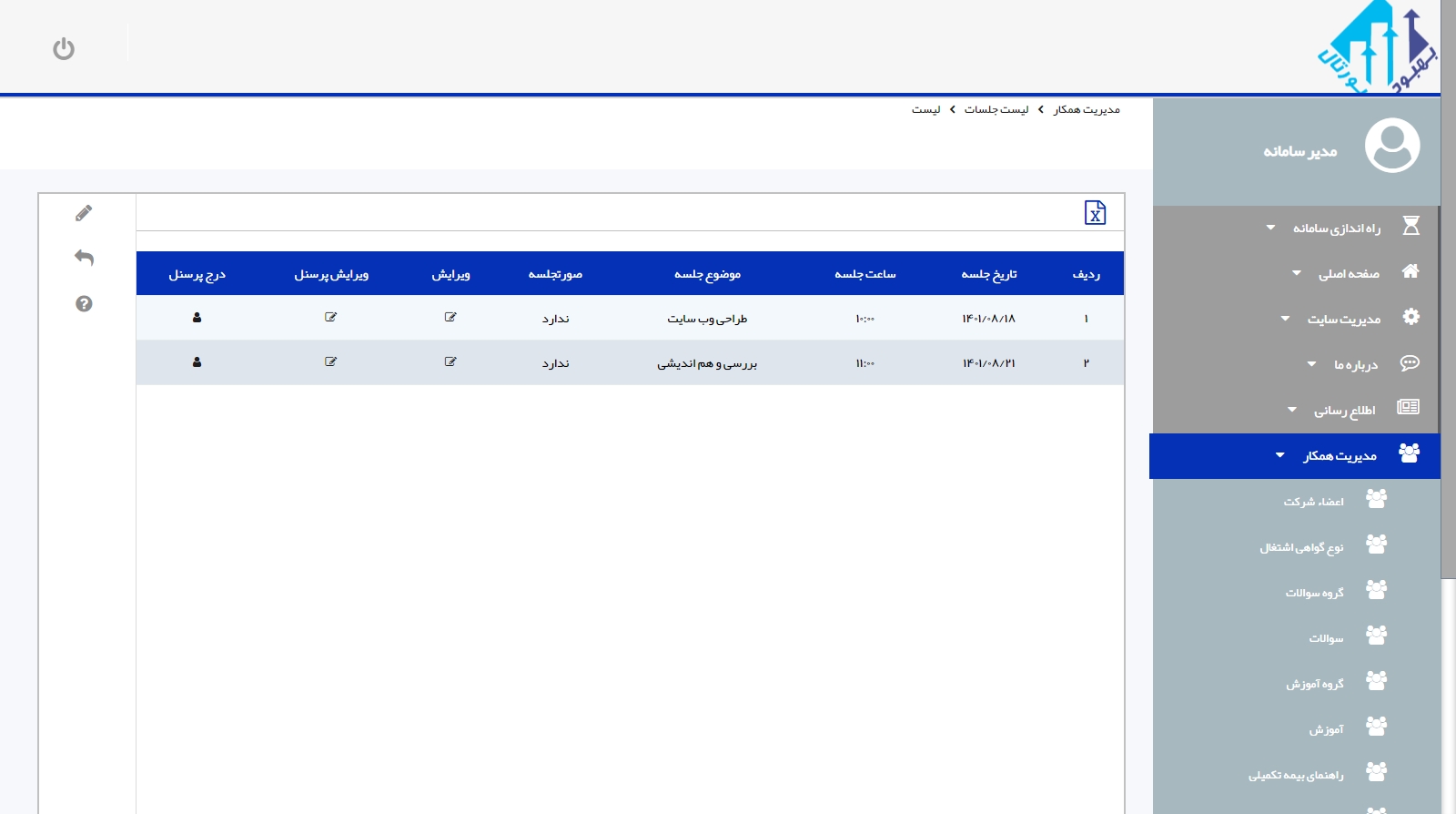Click add personnel icon in row 2
The height and width of the screenshot is (814, 1456).
tap(197, 362)
